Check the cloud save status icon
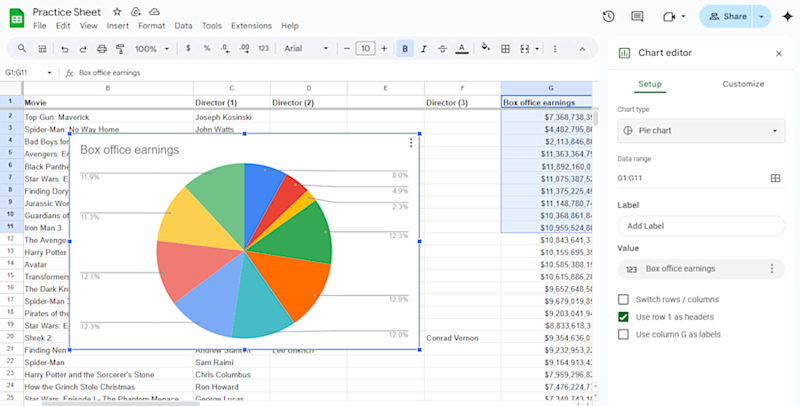This screenshot has height=406, width=800. point(154,12)
